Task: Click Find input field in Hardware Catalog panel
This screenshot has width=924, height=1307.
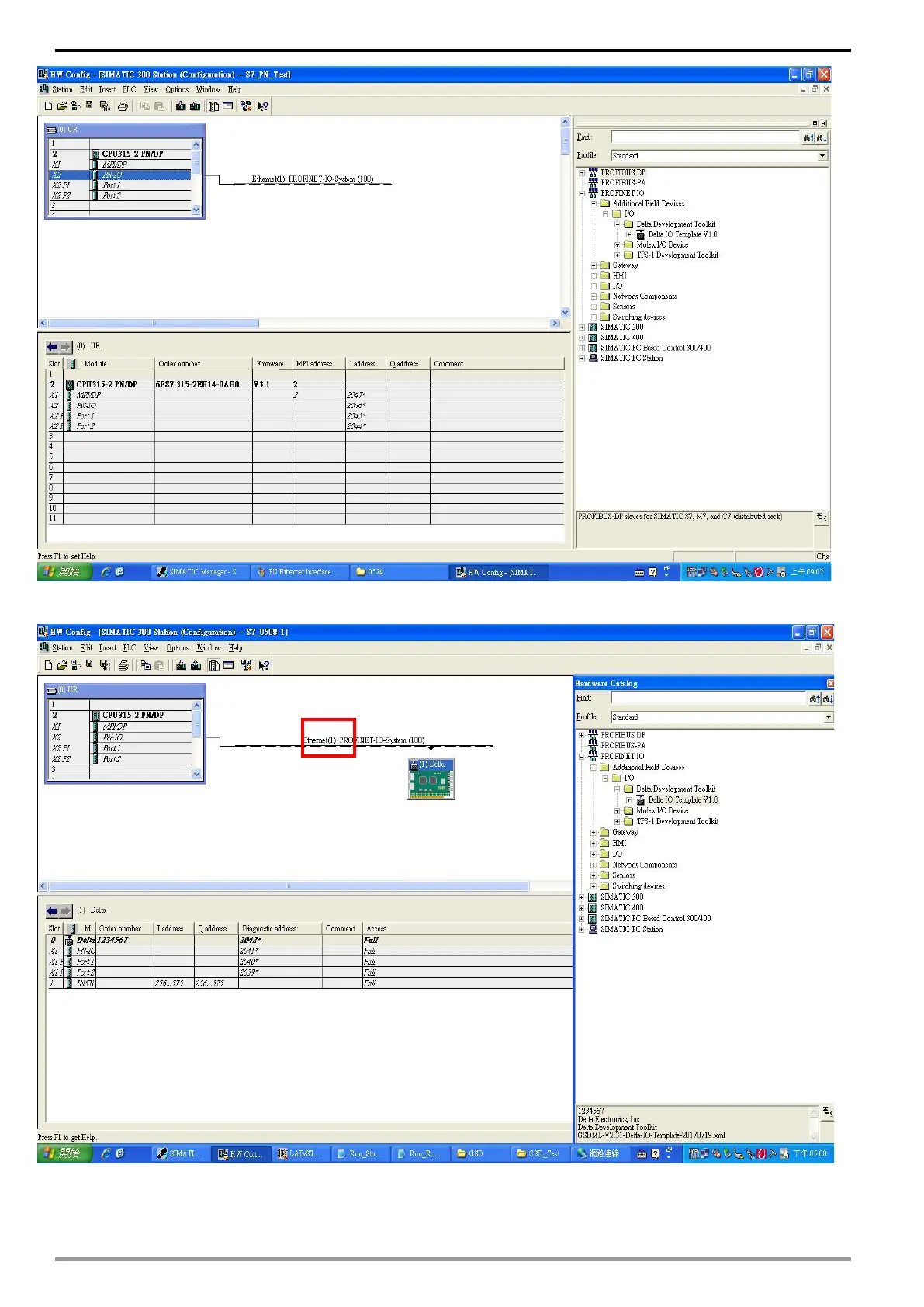Action: (709, 699)
